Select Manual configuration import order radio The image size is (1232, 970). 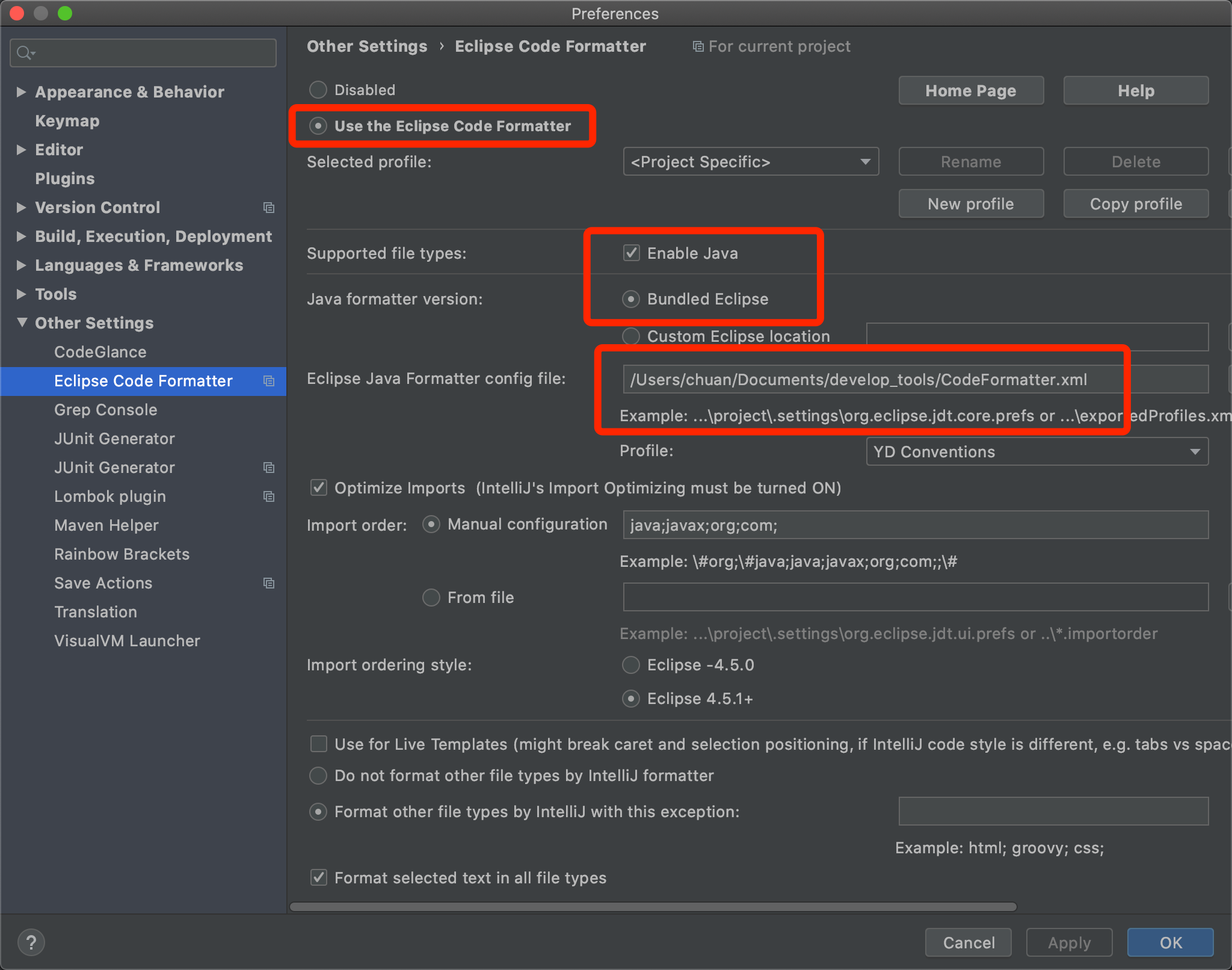(x=431, y=524)
